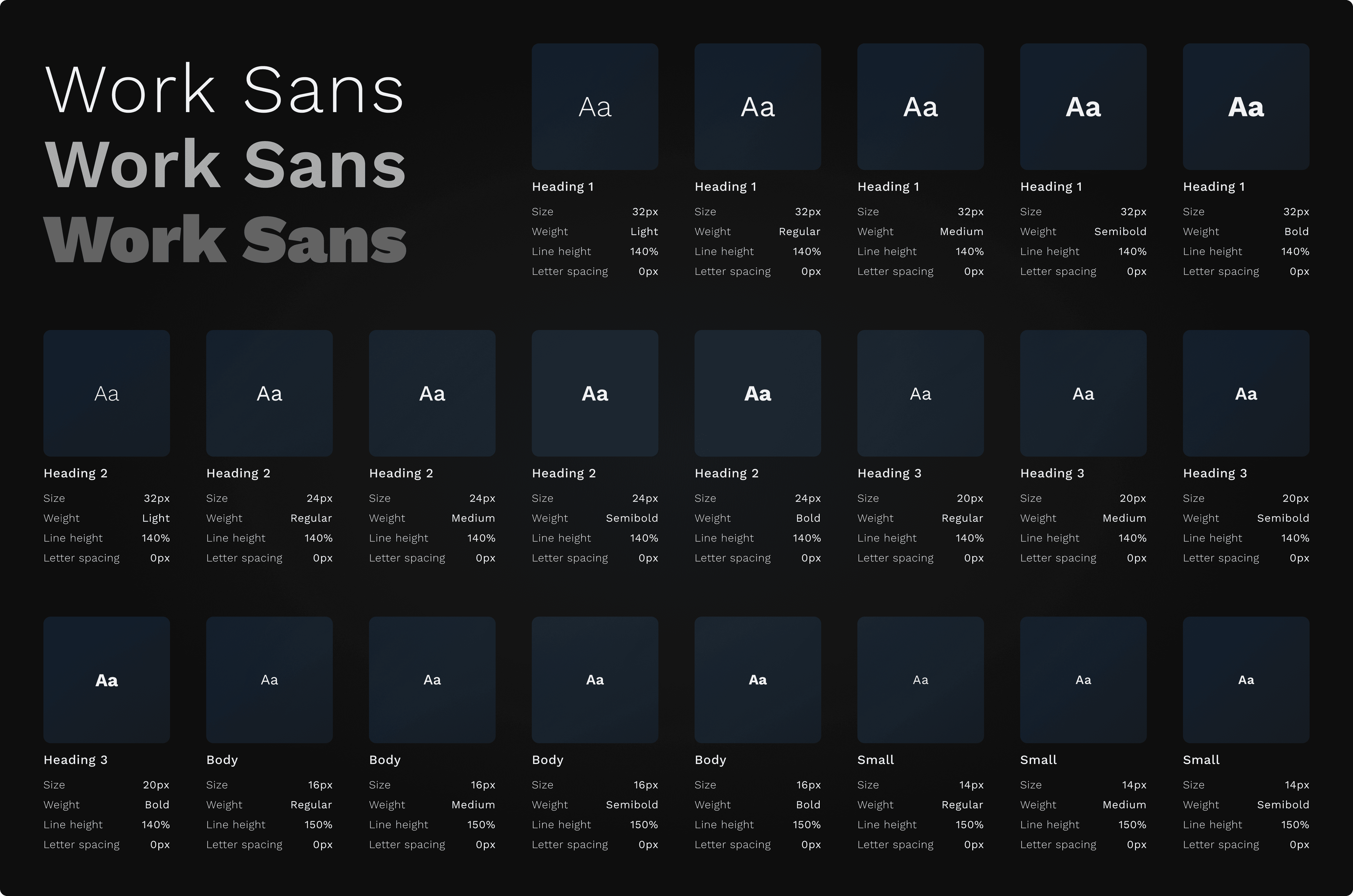Click the Heading 1 Medium Aa swatch
This screenshot has width=1353, height=896.
920,107
